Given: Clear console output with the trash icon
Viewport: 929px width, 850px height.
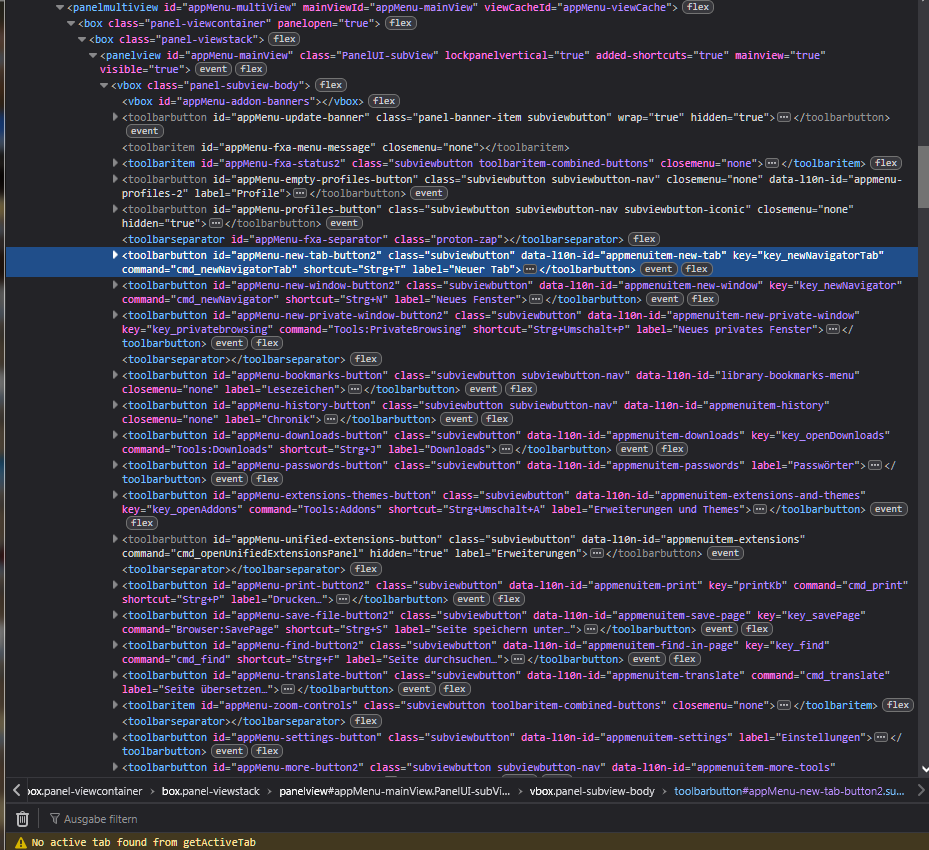Looking at the screenshot, I should click(x=22, y=819).
